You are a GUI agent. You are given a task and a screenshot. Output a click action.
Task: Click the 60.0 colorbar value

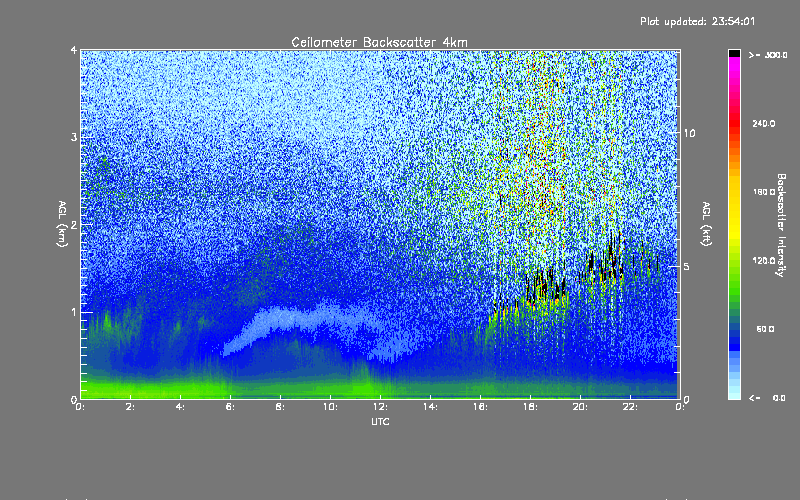click(x=765, y=330)
